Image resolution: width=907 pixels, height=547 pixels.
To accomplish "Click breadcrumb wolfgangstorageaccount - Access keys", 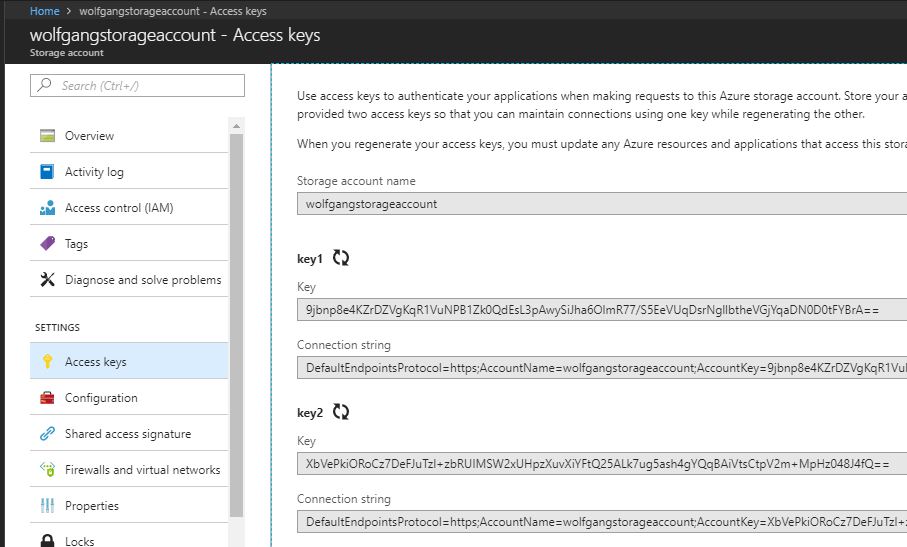I will pos(173,11).
